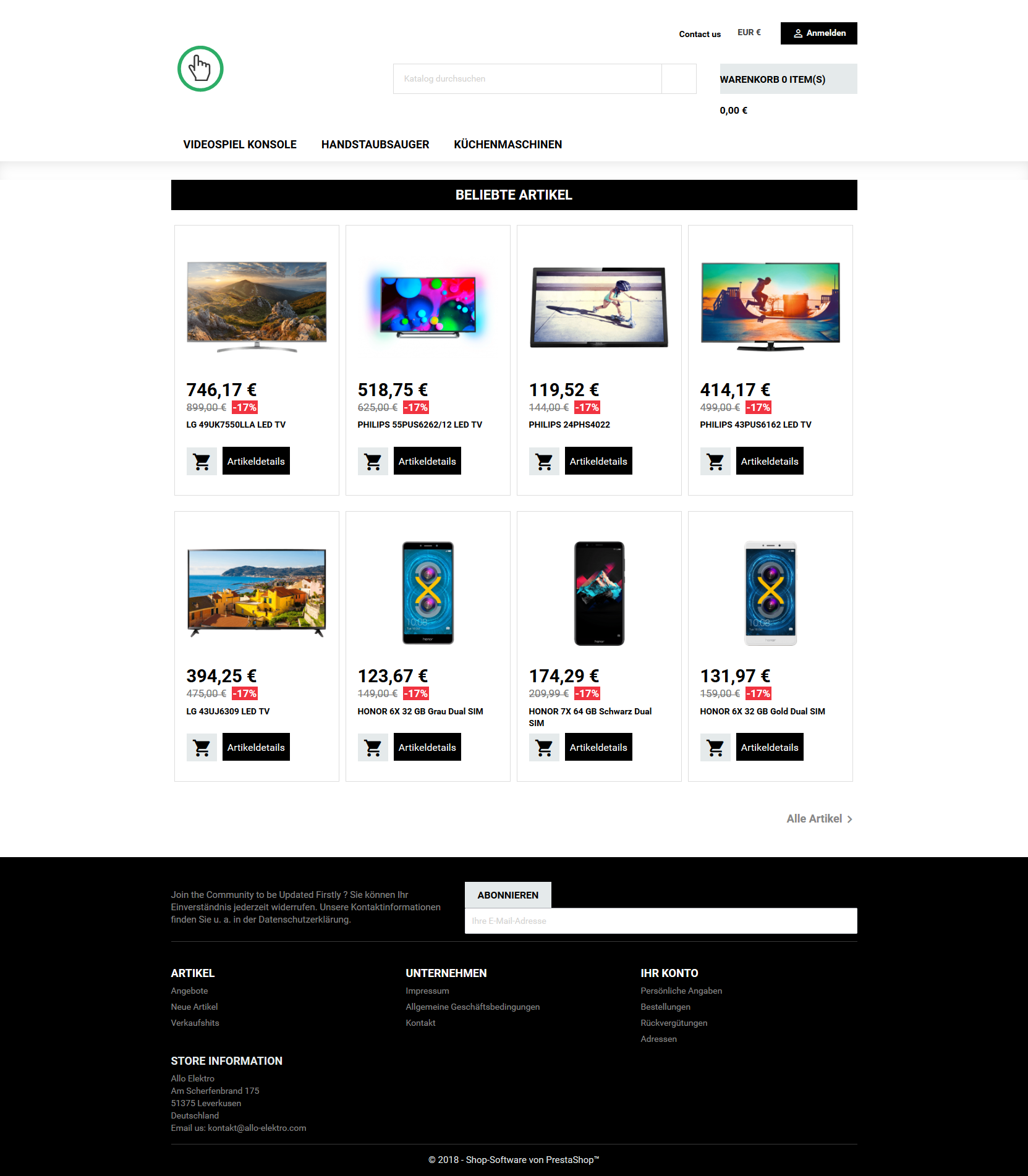This screenshot has width=1028, height=1176.
Task: Add Honor 7X Schwarz to cart
Action: pyautogui.click(x=544, y=747)
